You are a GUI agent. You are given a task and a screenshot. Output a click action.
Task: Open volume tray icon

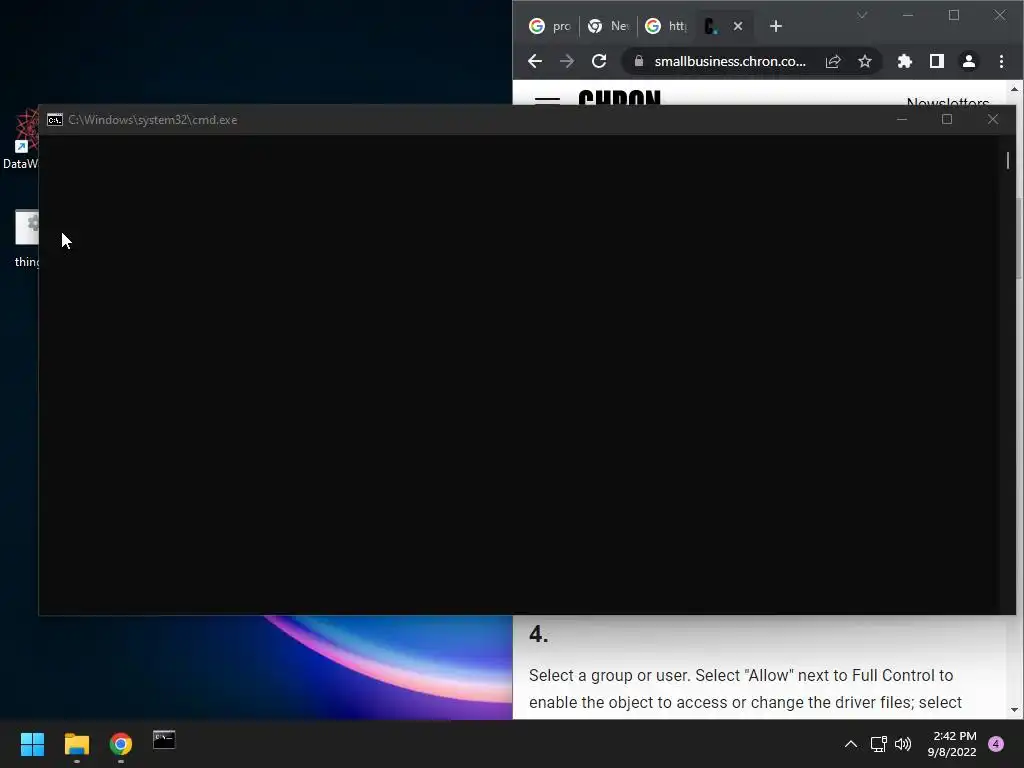pos(903,744)
